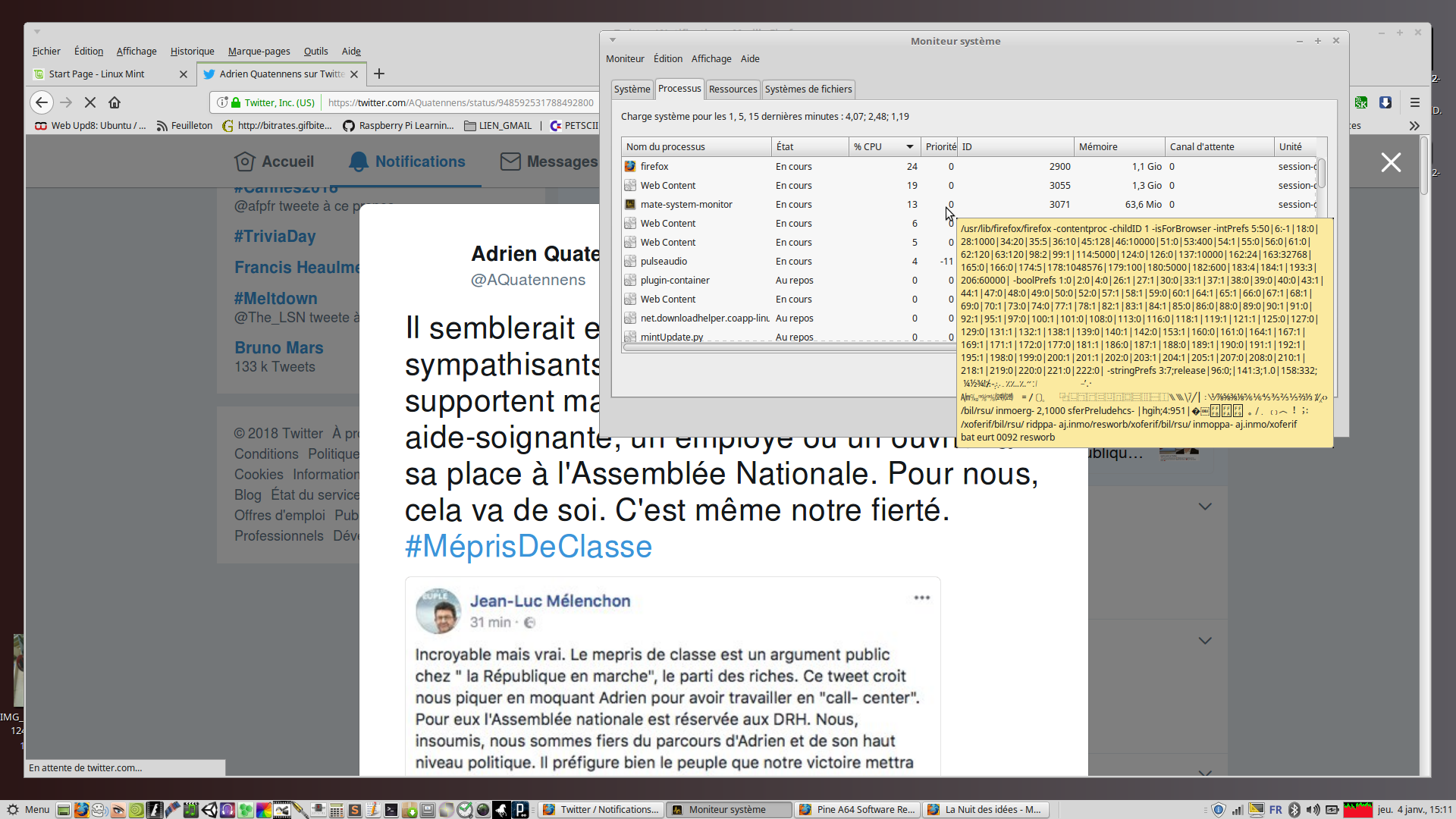The height and width of the screenshot is (819, 1456).
Task: Close the Start Page - Linux Mint tab
Action: [183, 74]
